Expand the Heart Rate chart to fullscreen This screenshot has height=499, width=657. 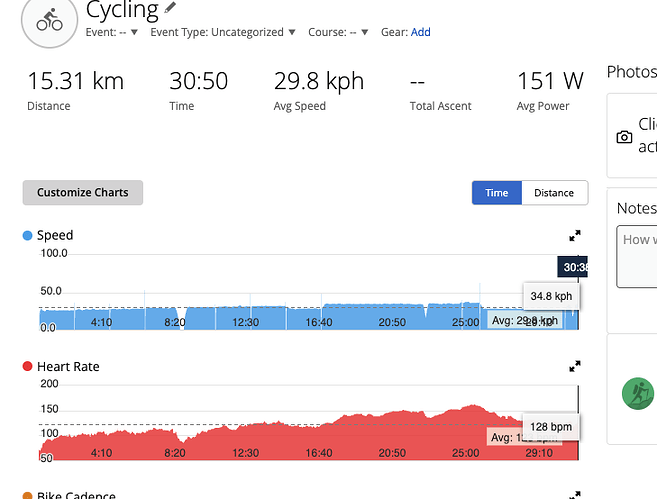pyautogui.click(x=575, y=367)
